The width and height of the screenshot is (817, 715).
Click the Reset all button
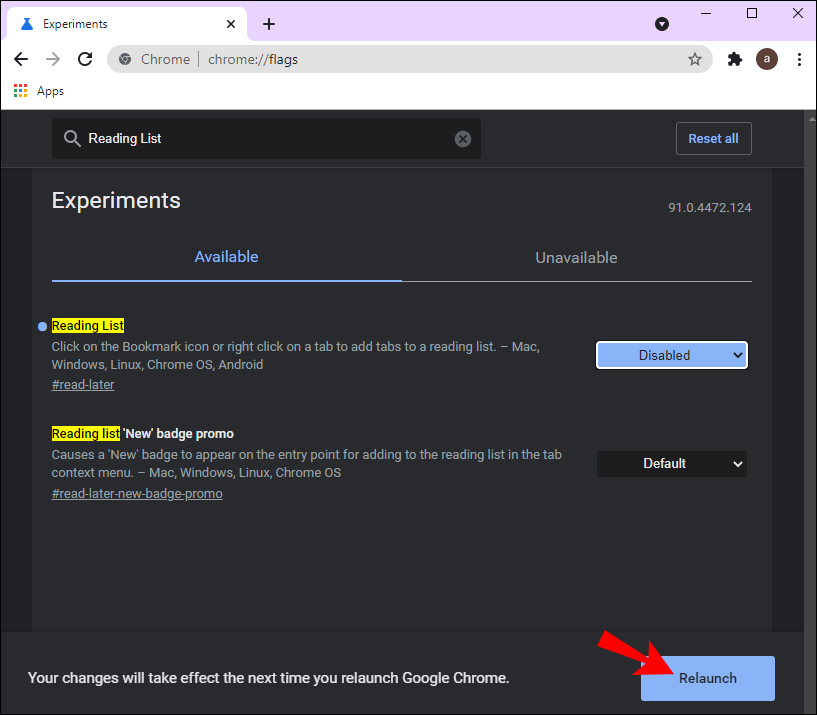point(713,139)
